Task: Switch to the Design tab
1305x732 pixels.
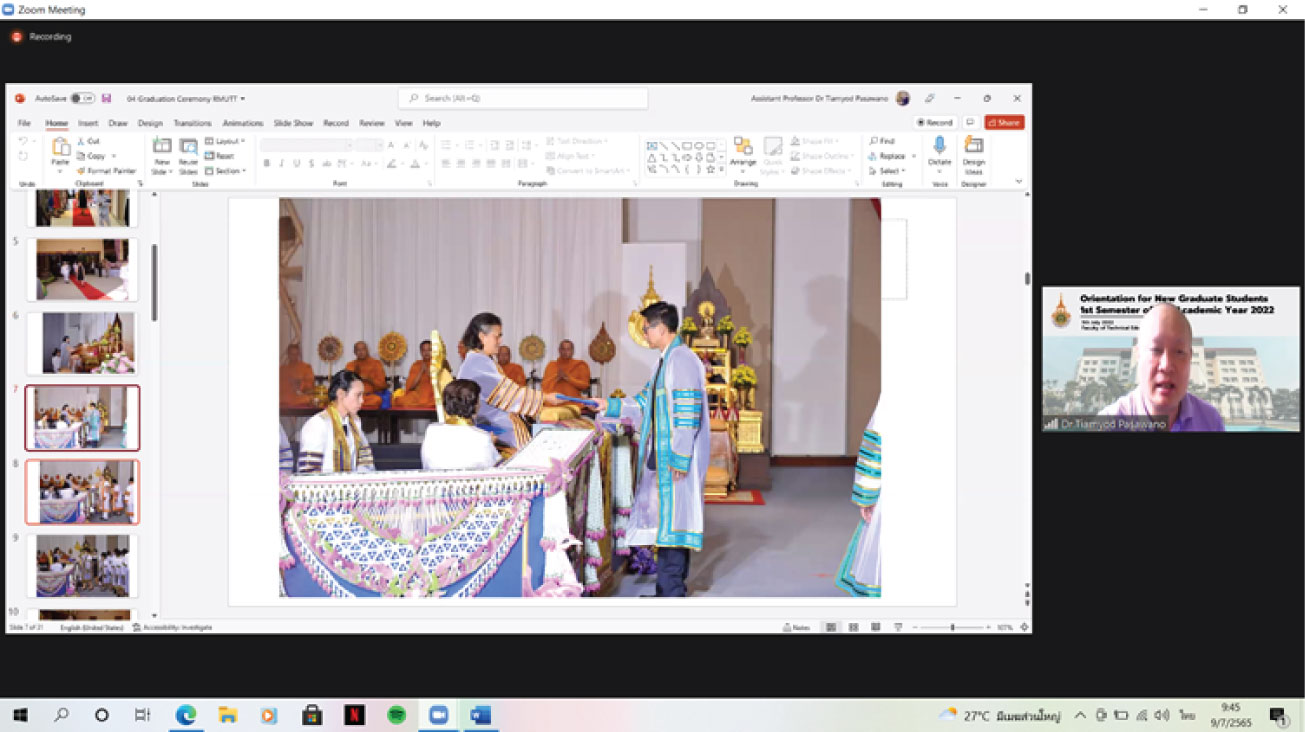Action: pyautogui.click(x=150, y=123)
